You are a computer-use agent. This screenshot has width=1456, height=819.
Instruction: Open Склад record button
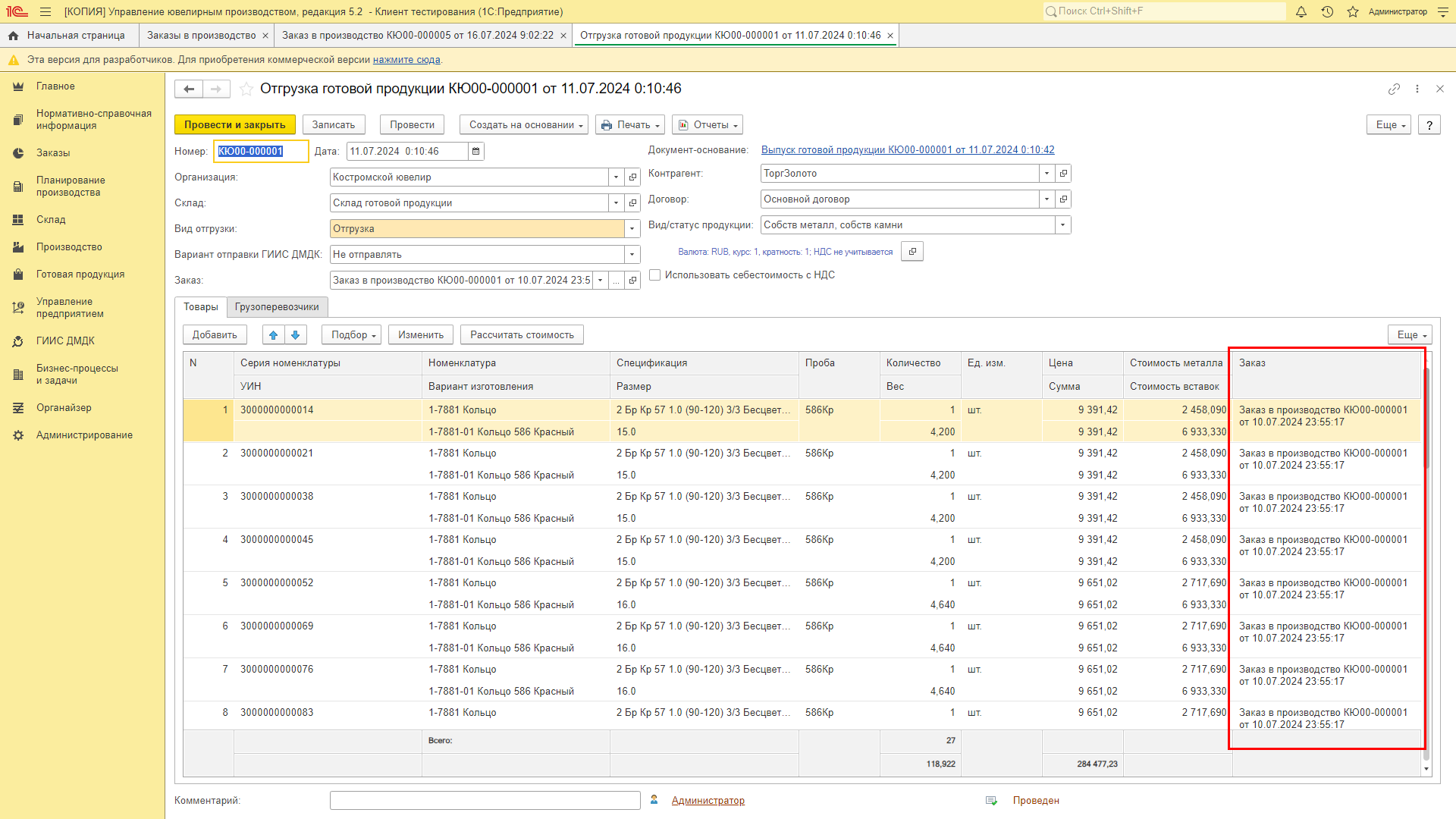pyautogui.click(x=632, y=203)
